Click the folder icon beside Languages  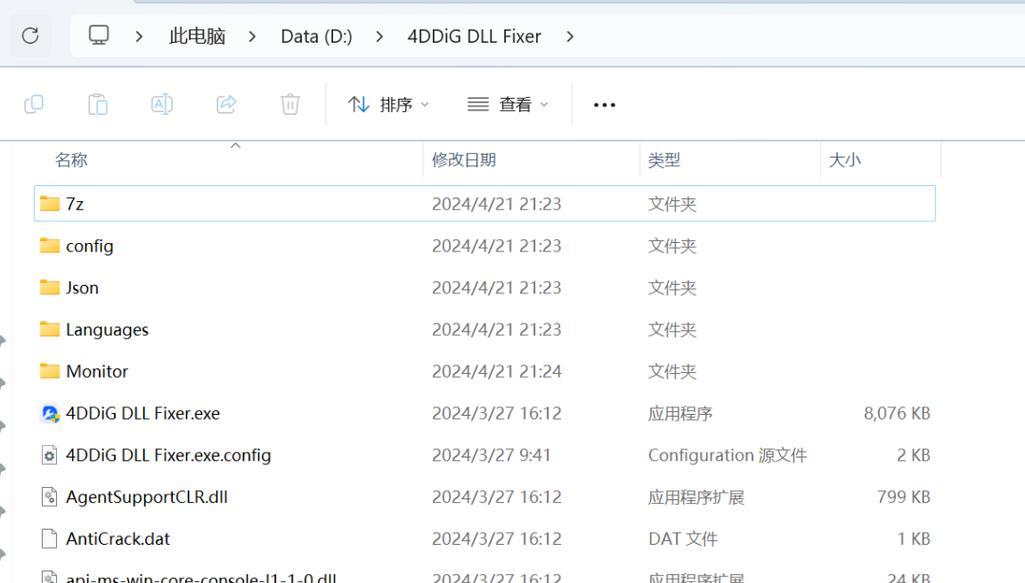(50, 329)
